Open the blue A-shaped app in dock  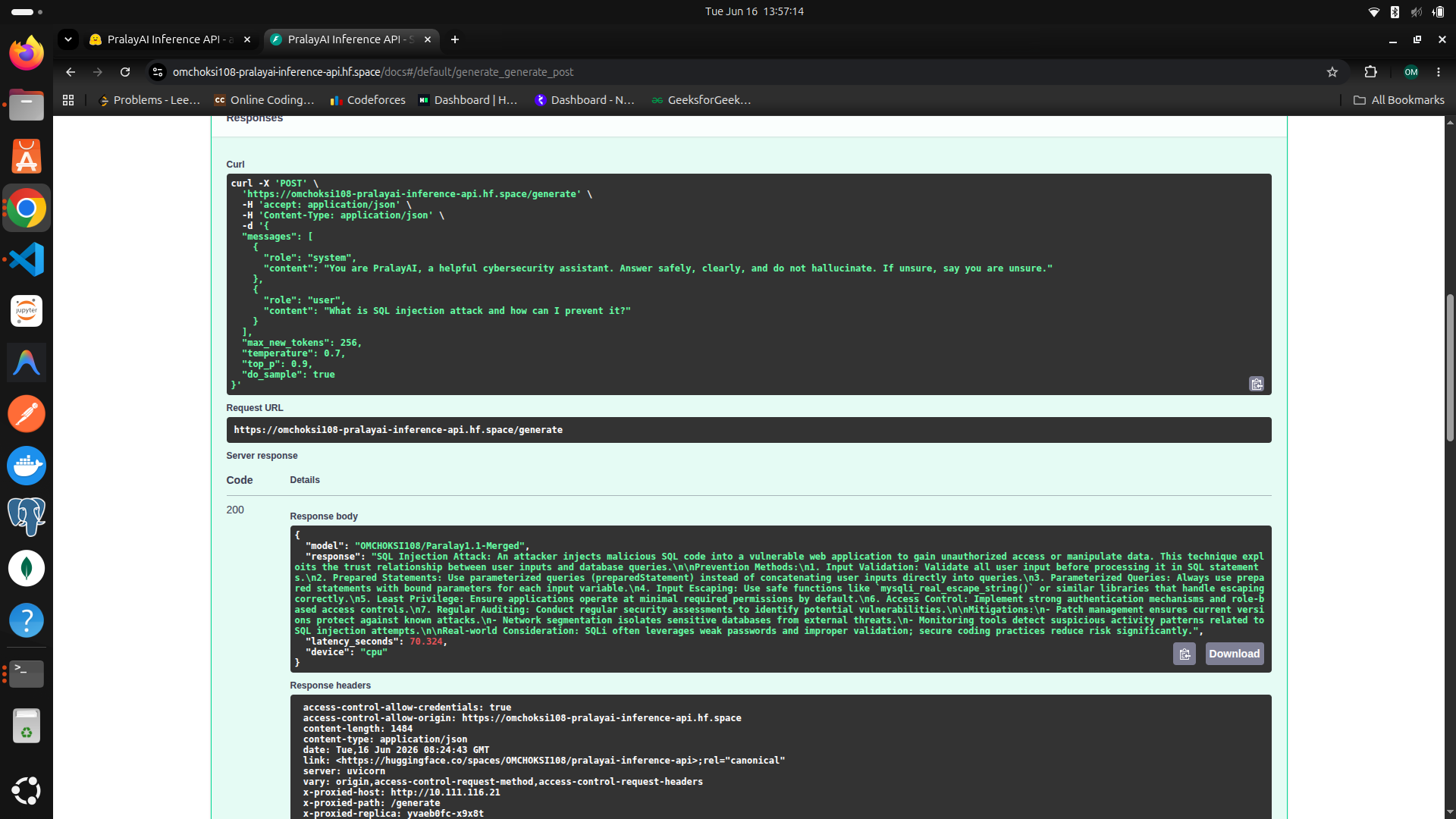tap(27, 362)
